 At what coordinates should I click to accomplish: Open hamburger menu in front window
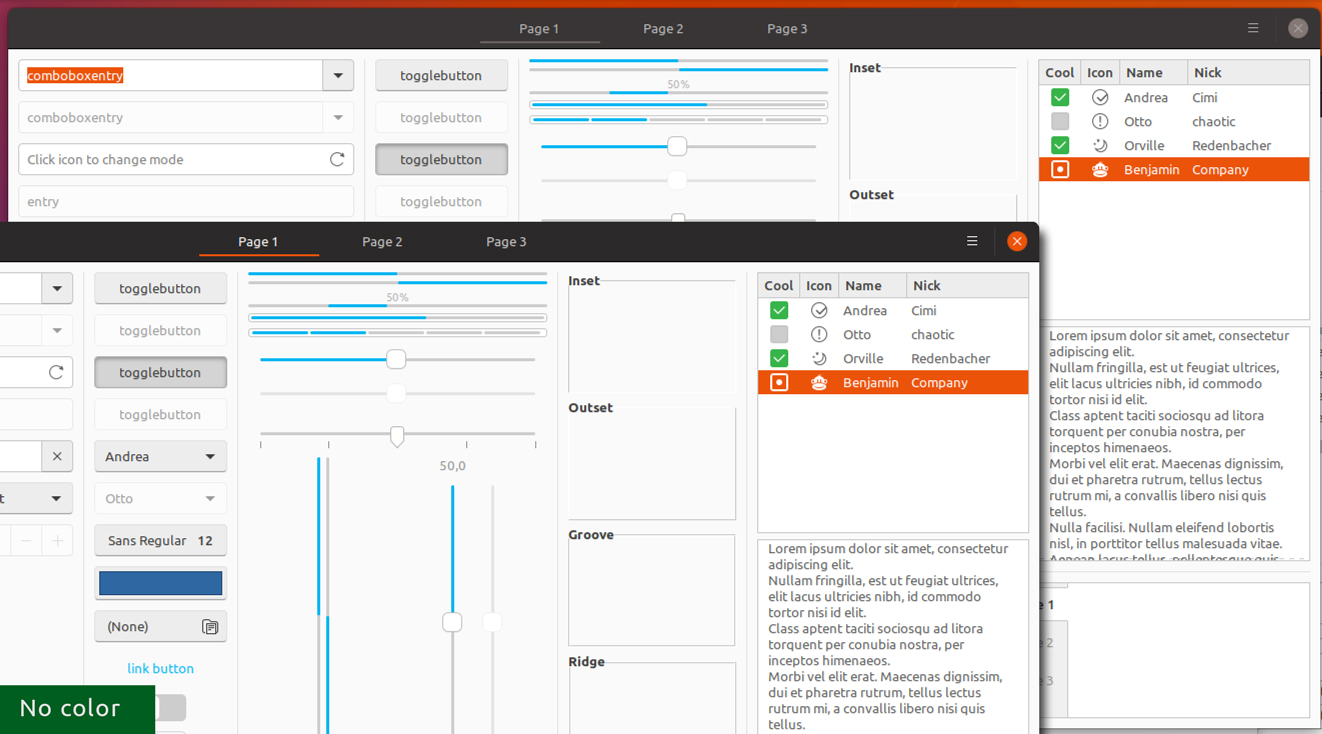pos(972,241)
